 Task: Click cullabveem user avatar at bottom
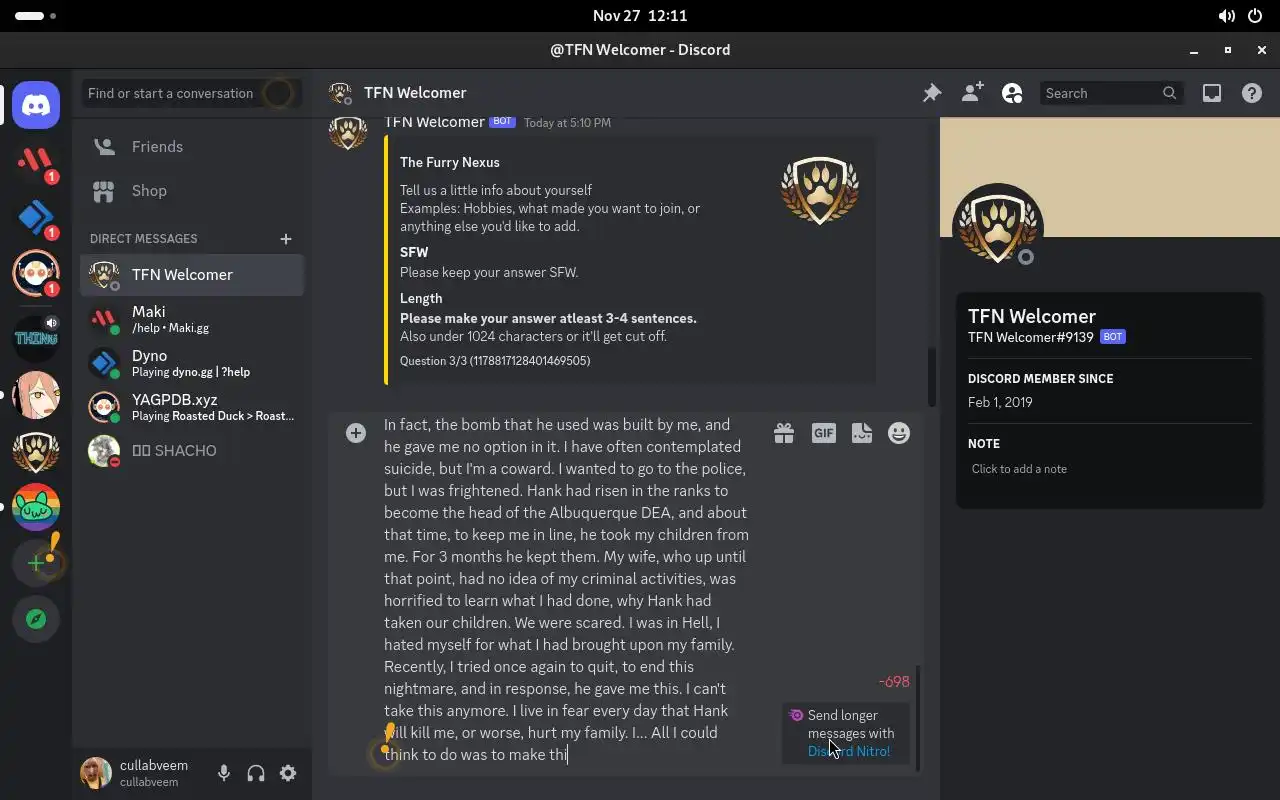click(x=96, y=773)
